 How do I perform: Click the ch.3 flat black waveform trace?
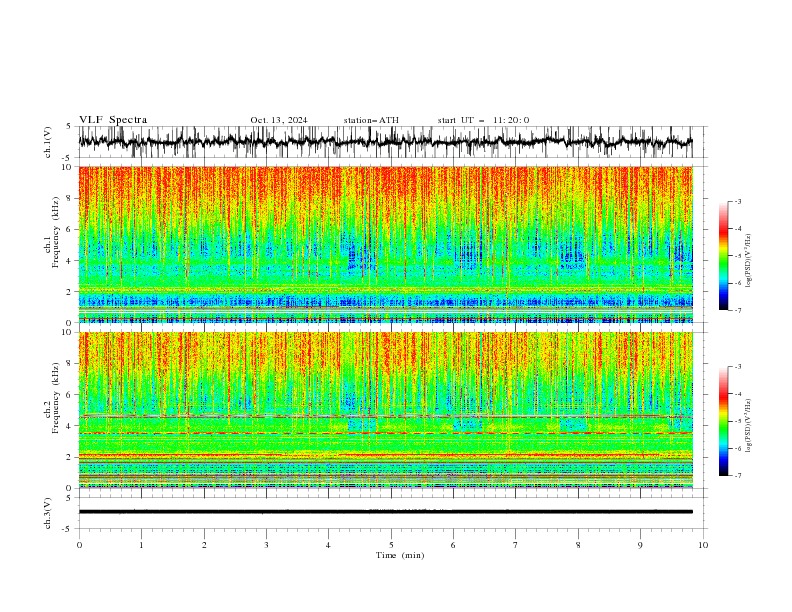tap(385, 512)
